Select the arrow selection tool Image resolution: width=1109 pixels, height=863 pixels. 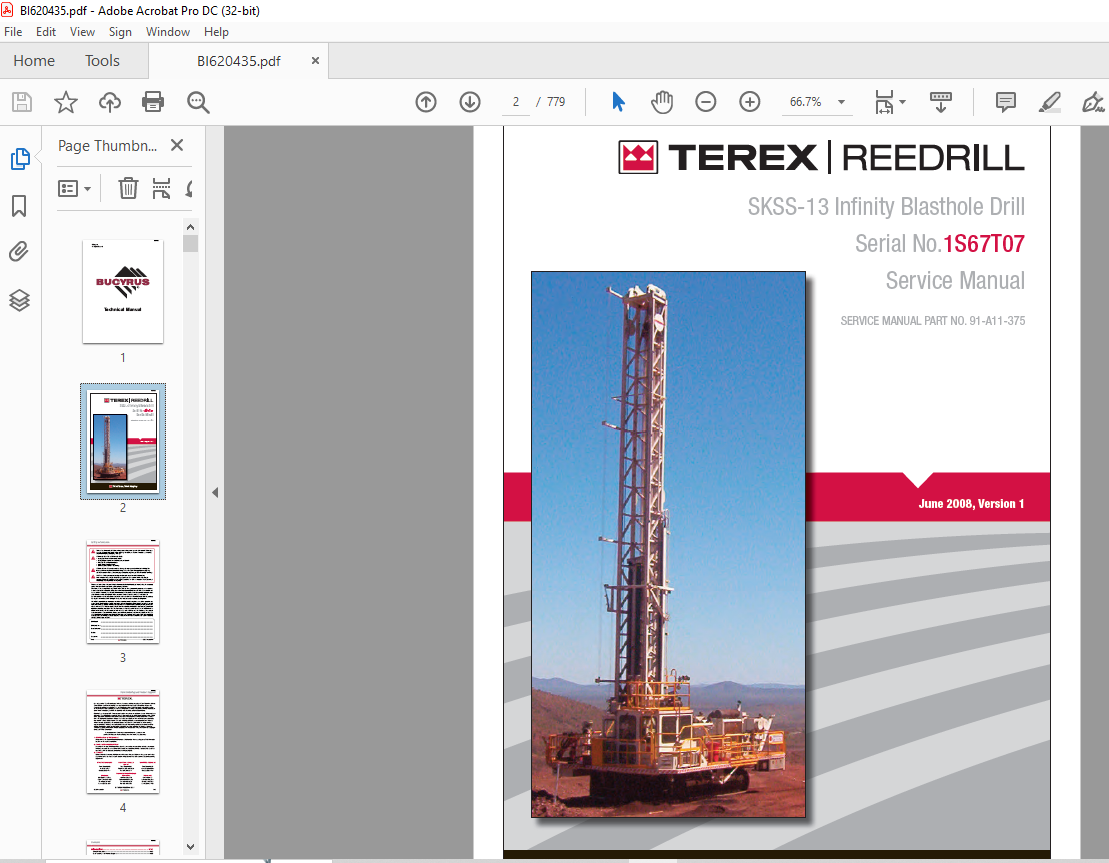[x=618, y=102]
